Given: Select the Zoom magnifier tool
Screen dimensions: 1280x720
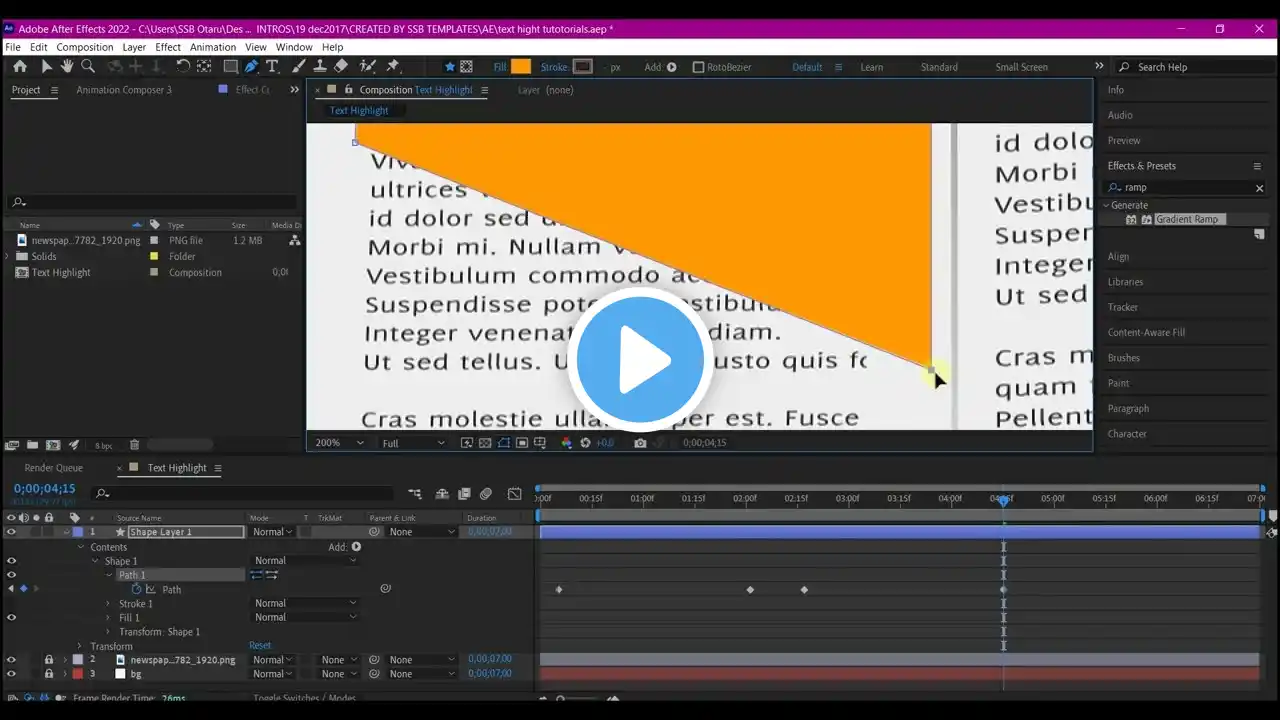Looking at the screenshot, I should pyautogui.click(x=88, y=66).
